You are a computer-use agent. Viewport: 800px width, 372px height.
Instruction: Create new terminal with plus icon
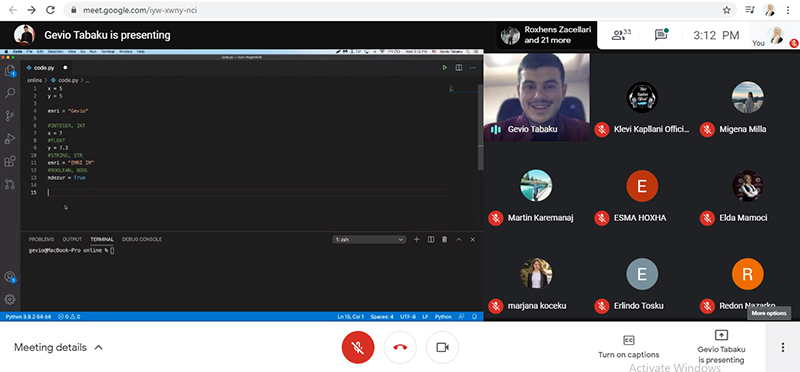[x=416, y=239]
